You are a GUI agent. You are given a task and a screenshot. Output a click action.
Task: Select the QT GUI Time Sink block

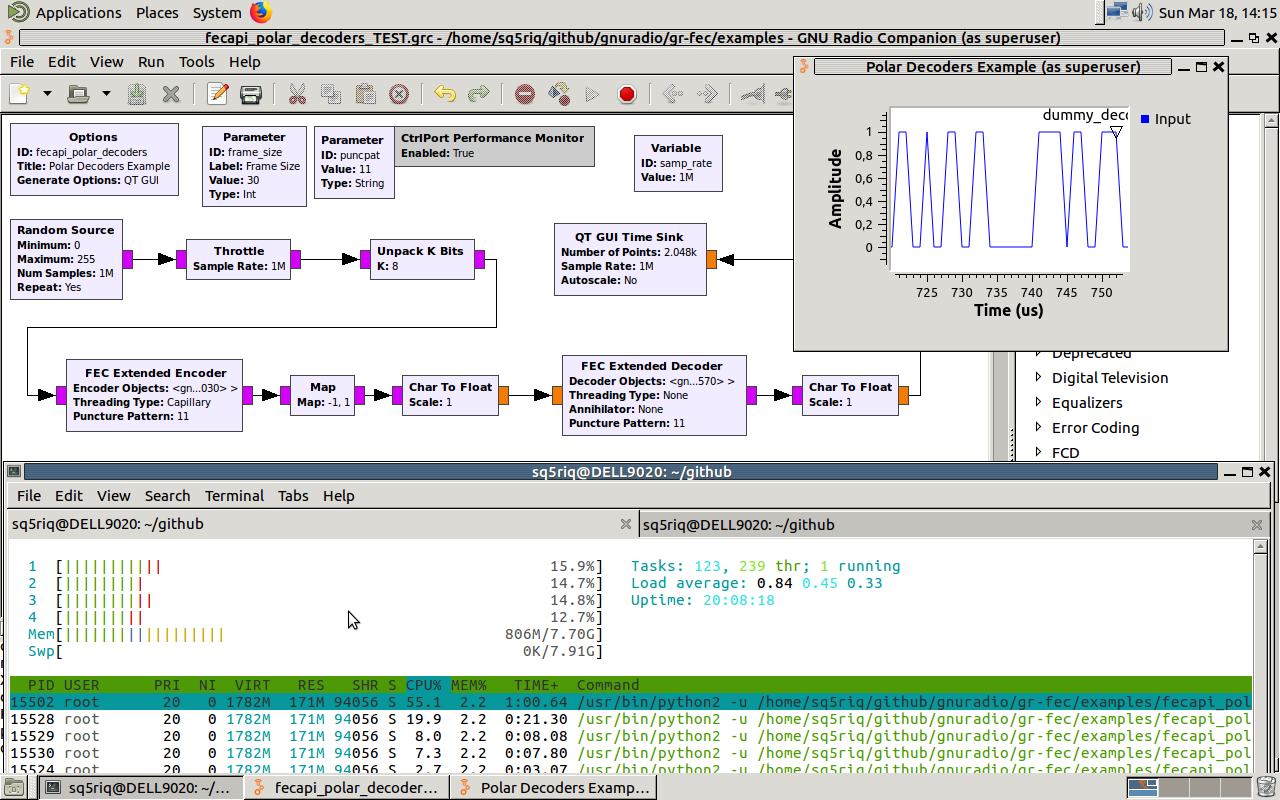click(630, 259)
